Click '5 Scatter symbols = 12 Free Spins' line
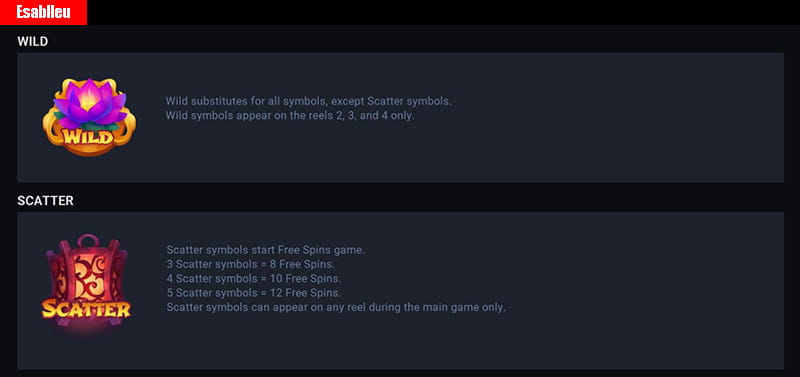The width and height of the screenshot is (800, 377). (254, 293)
